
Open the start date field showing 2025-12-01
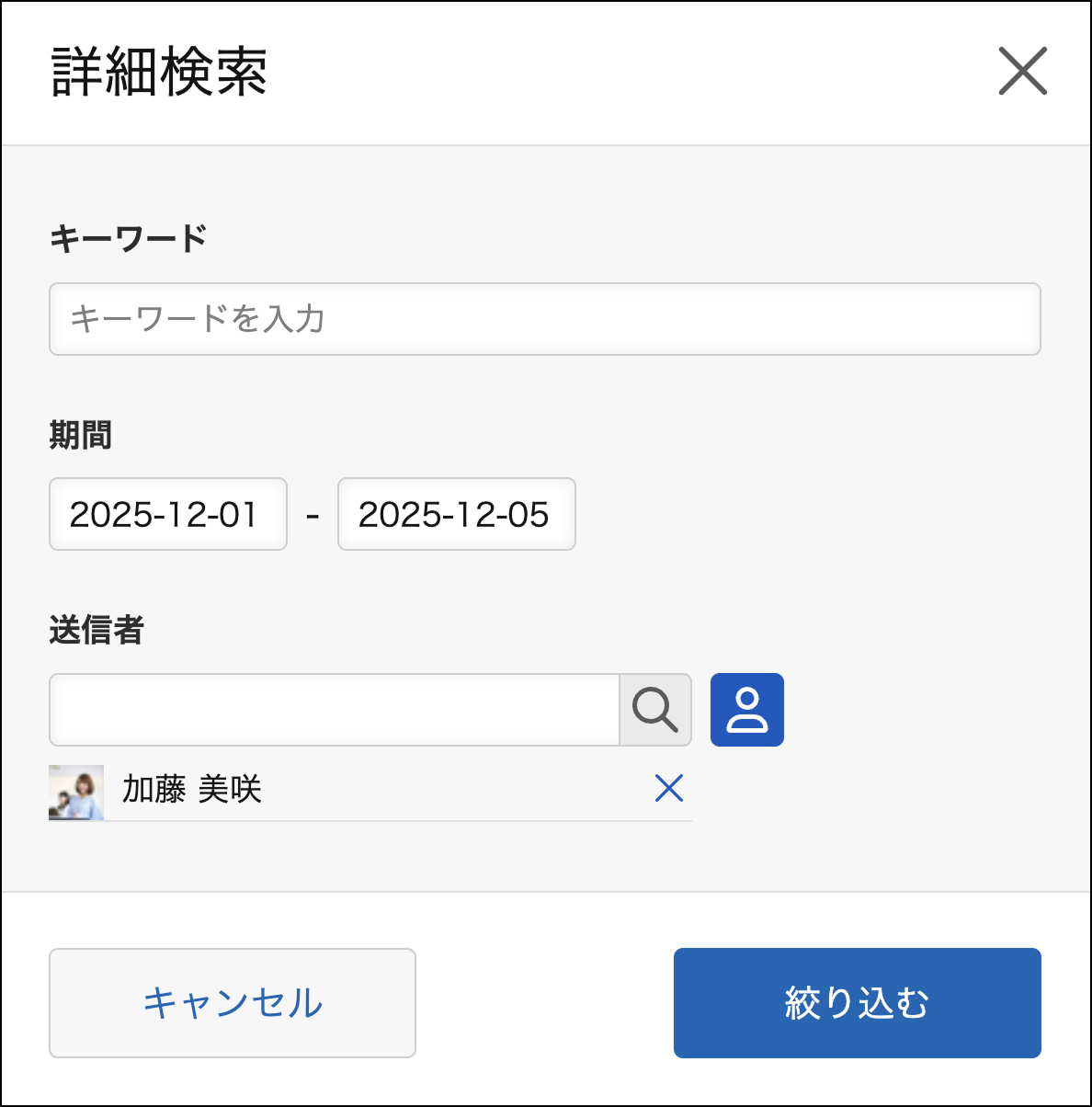point(167,514)
